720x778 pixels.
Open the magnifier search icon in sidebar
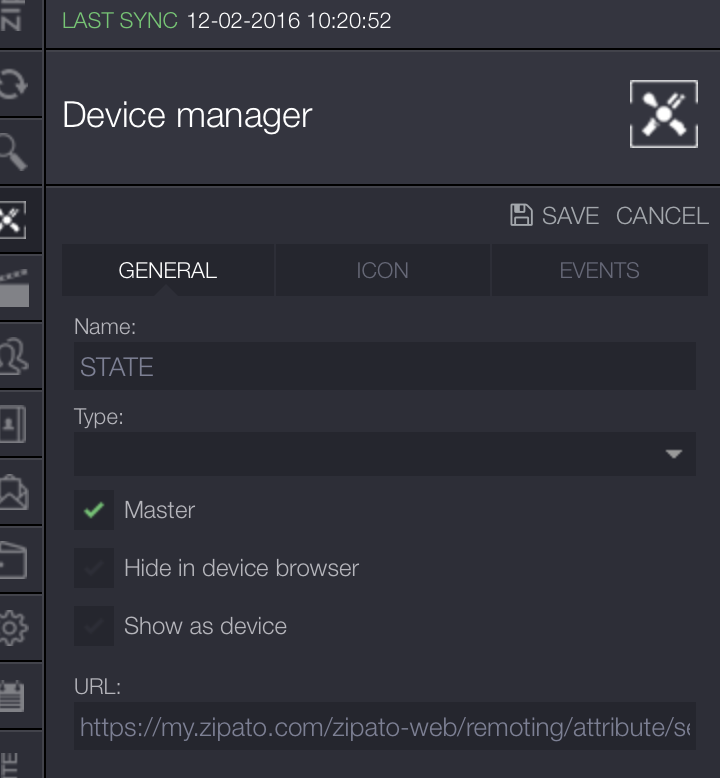pos(14,151)
